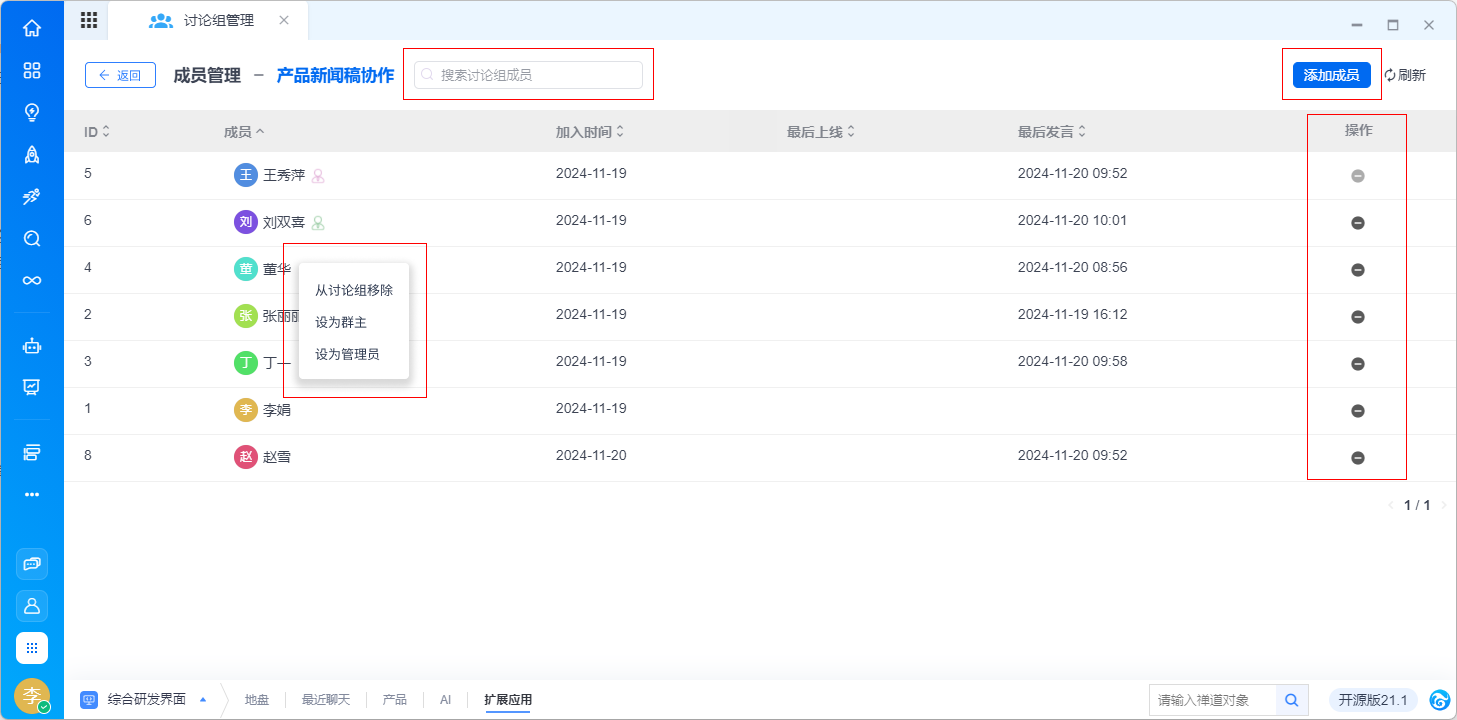Viewport: 1457px width, 720px height.
Task: Click the 刘 avatar of 刘双喜
Action: tap(246, 222)
